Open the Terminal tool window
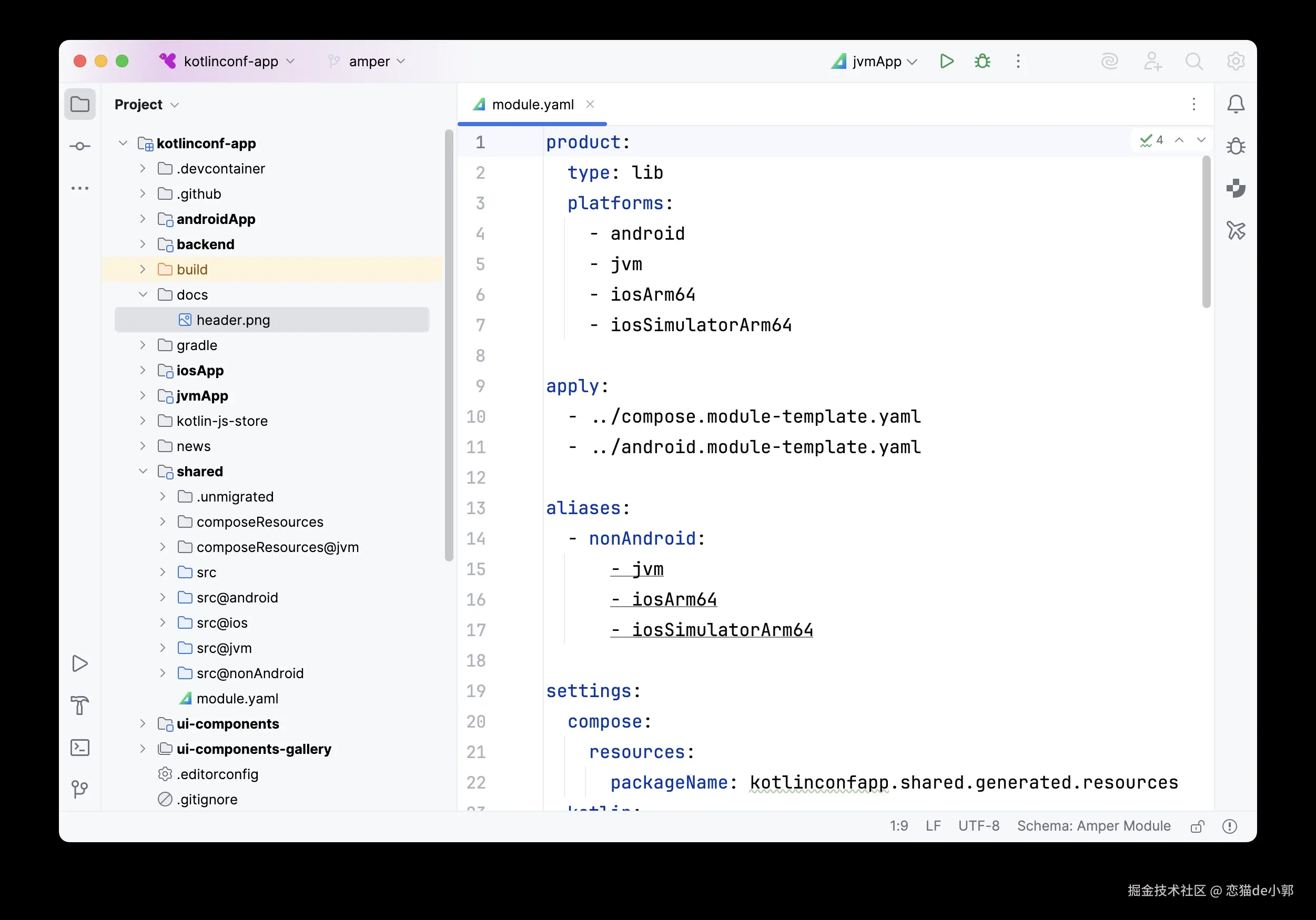The image size is (1316, 920). 79,748
